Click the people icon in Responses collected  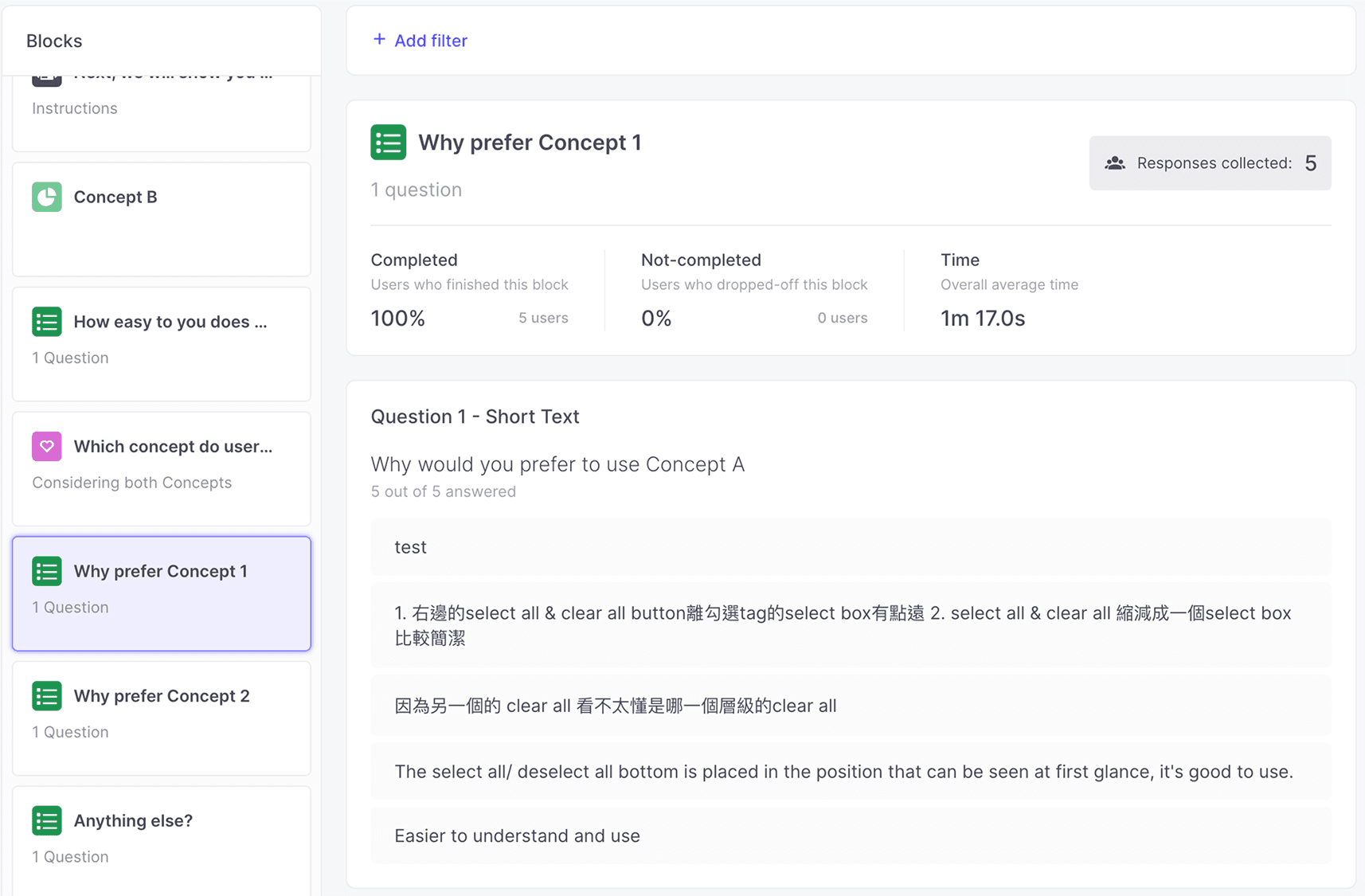pos(1115,163)
